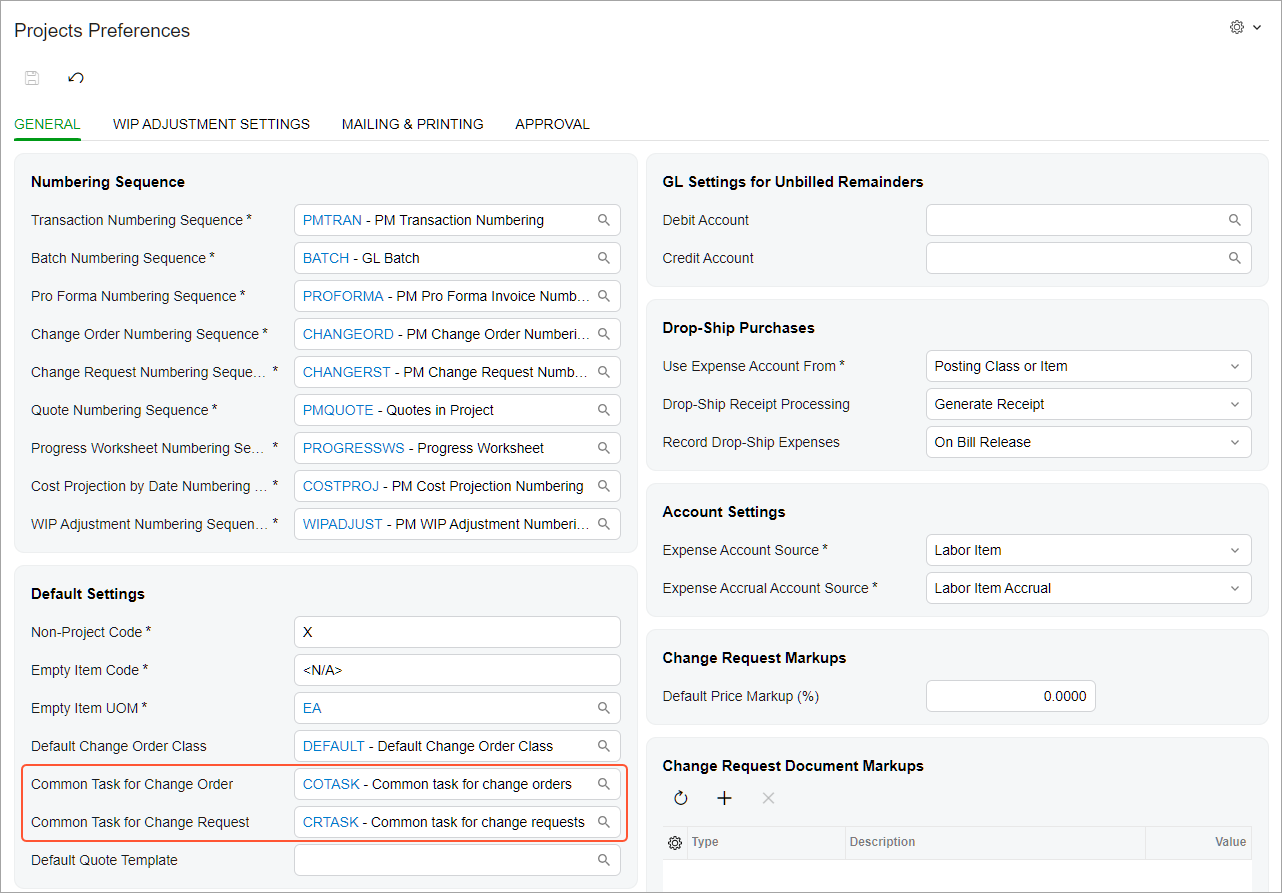Open lookup for Change Order Numbering Sequence

(604, 334)
